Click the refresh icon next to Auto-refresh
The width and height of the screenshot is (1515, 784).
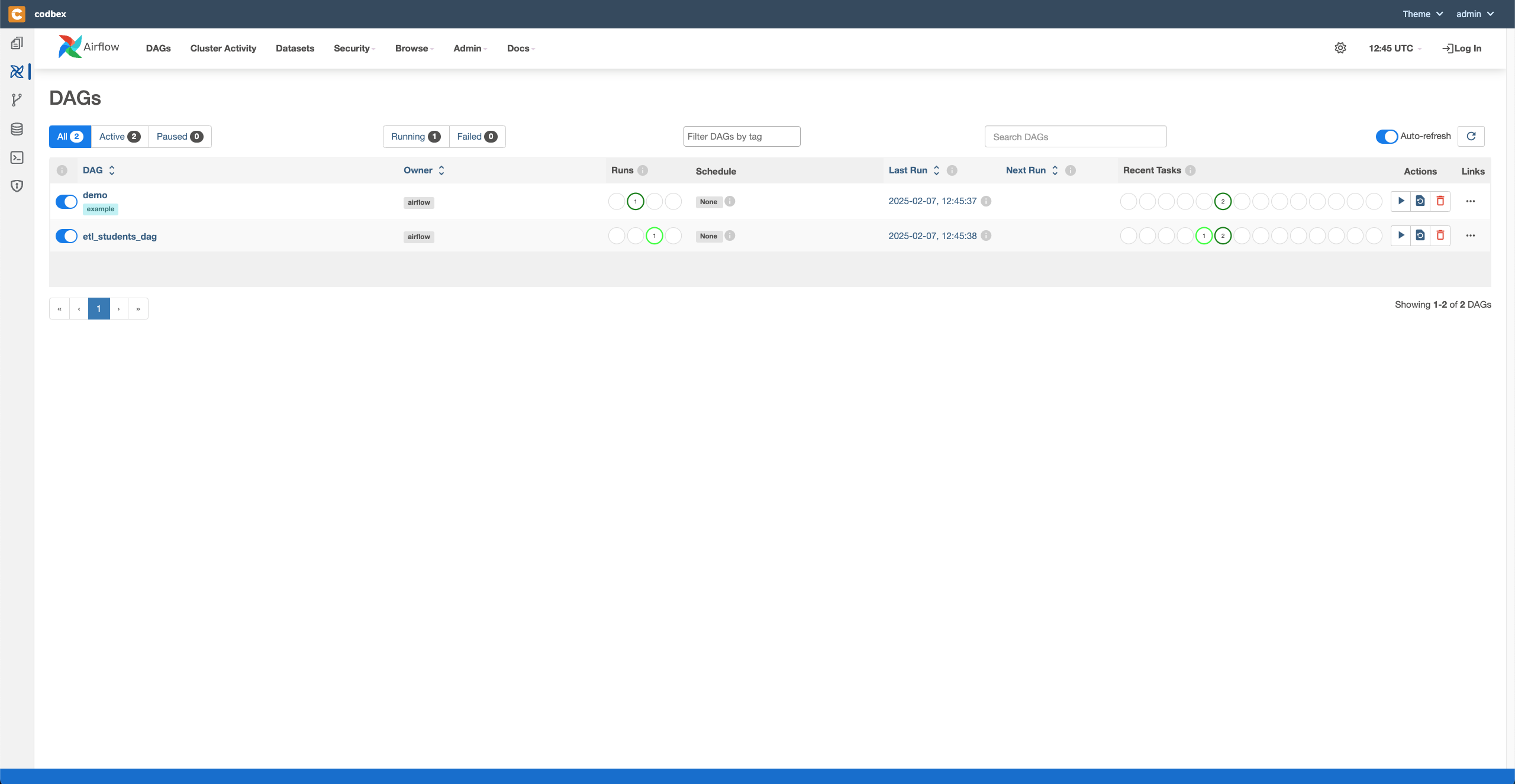1471,136
